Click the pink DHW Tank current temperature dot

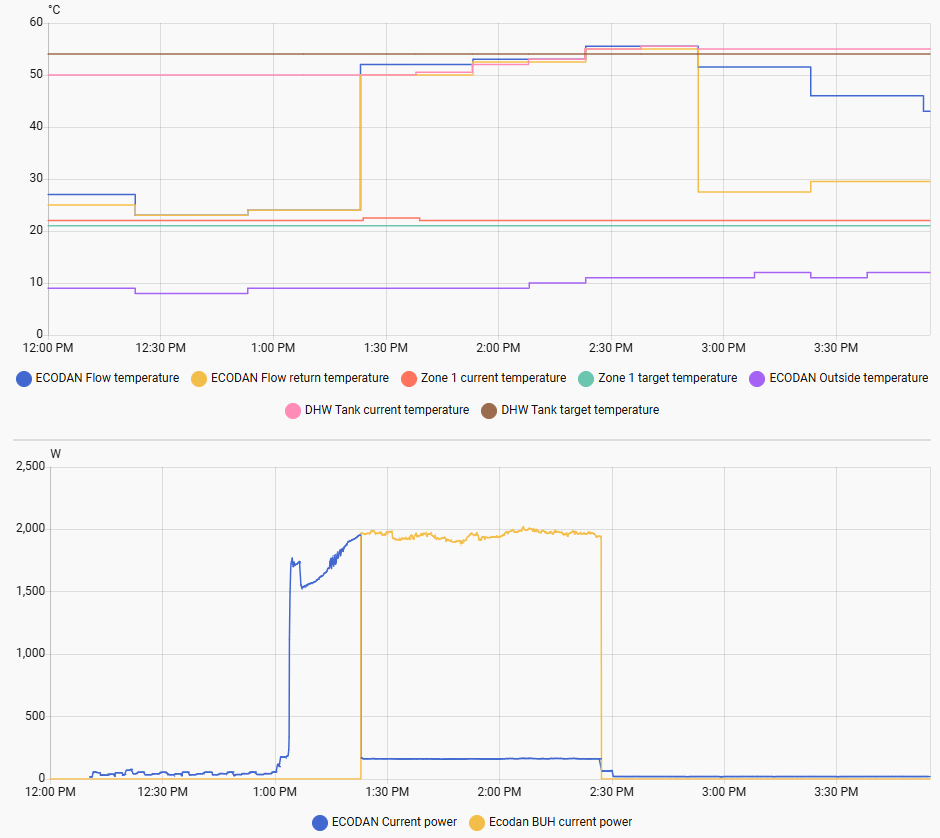coord(293,410)
